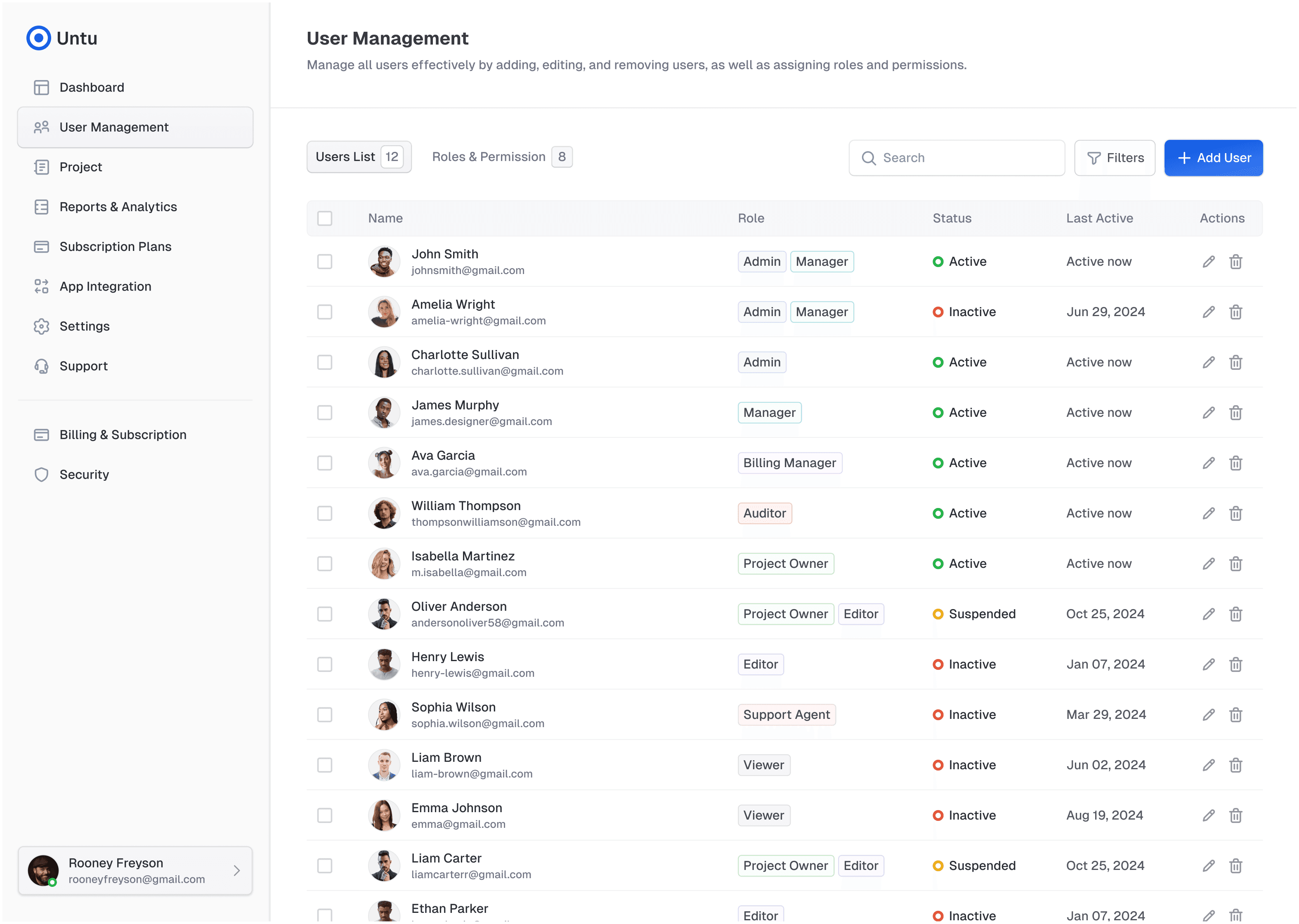
Task: Toggle the select-all checkbox in table header
Action: click(325, 218)
